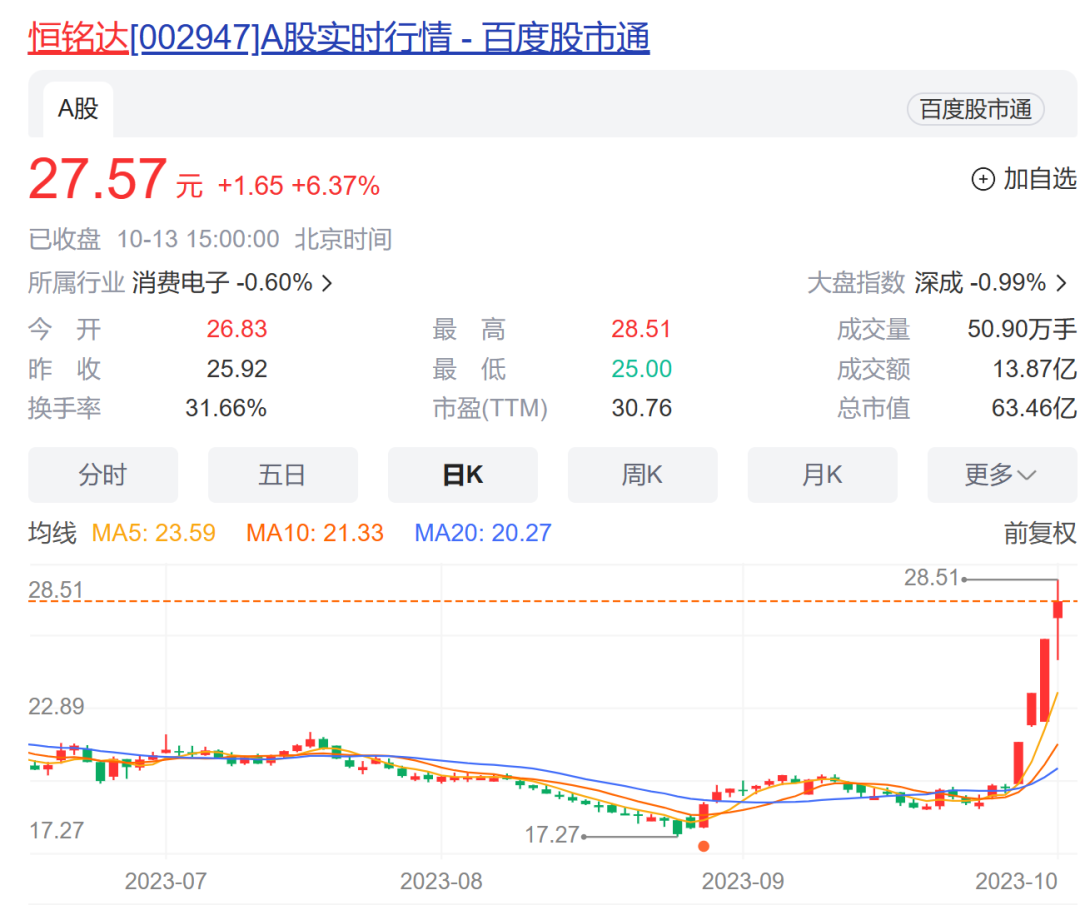
Task: Open the 更多 dropdown
Action: [1001, 475]
